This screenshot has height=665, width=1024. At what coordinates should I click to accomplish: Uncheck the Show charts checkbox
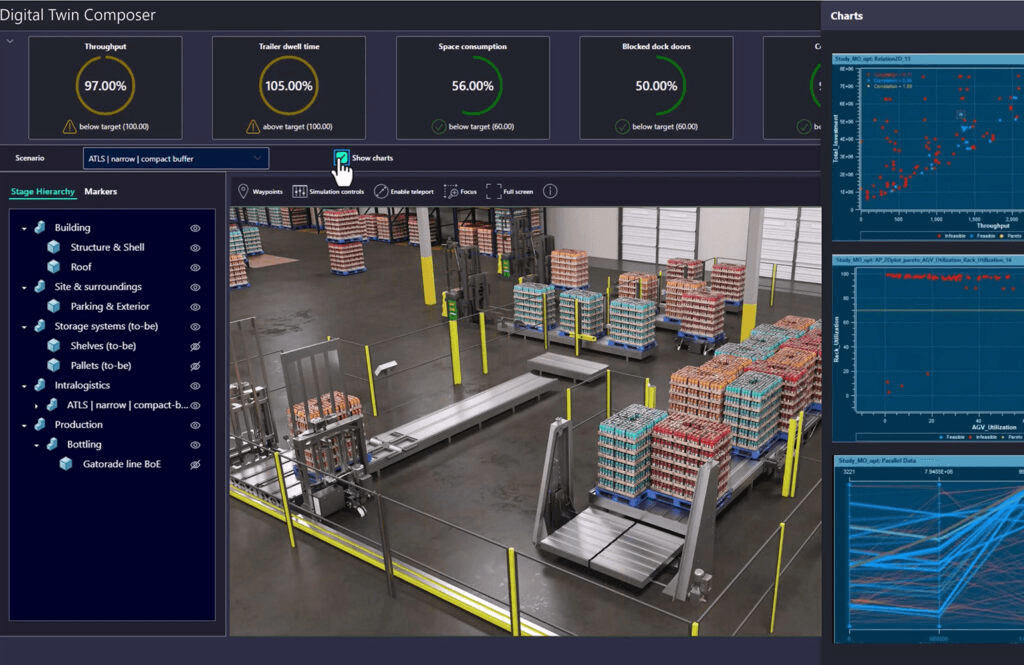pos(341,157)
